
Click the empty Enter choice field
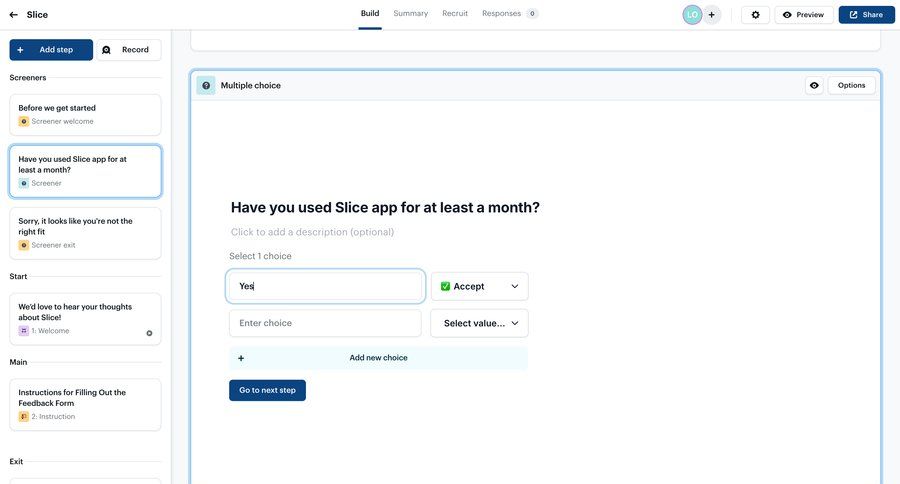[x=325, y=323]
